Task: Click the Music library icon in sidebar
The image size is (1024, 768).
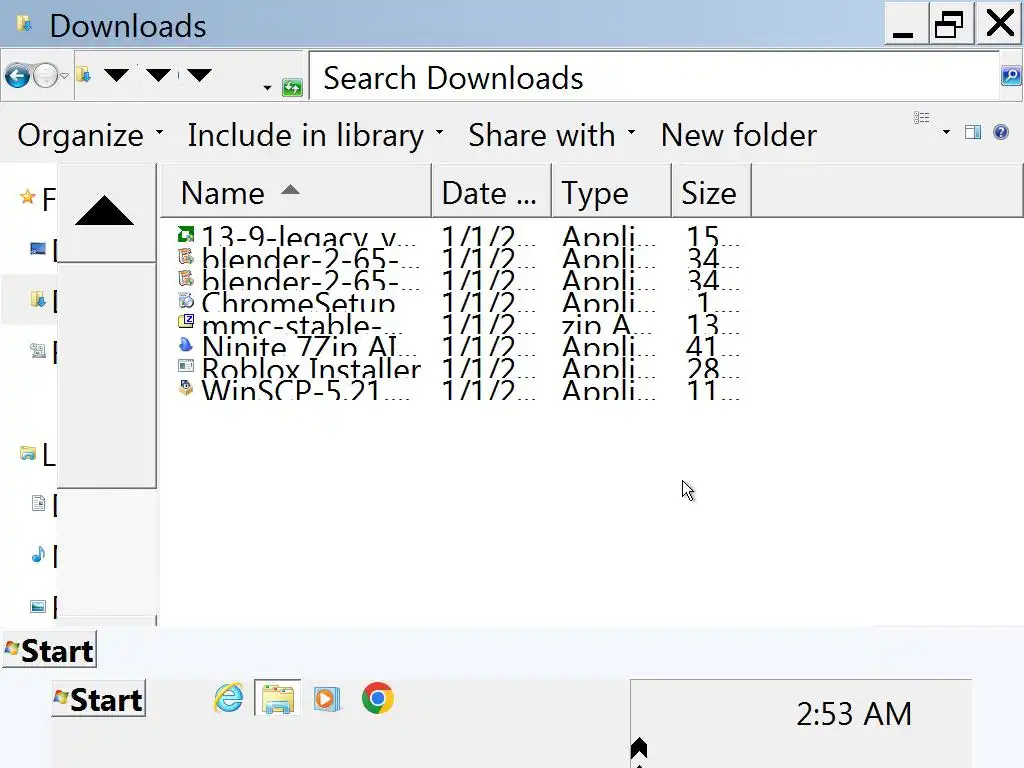Action: pyautogui.click(x=38, y=554)
